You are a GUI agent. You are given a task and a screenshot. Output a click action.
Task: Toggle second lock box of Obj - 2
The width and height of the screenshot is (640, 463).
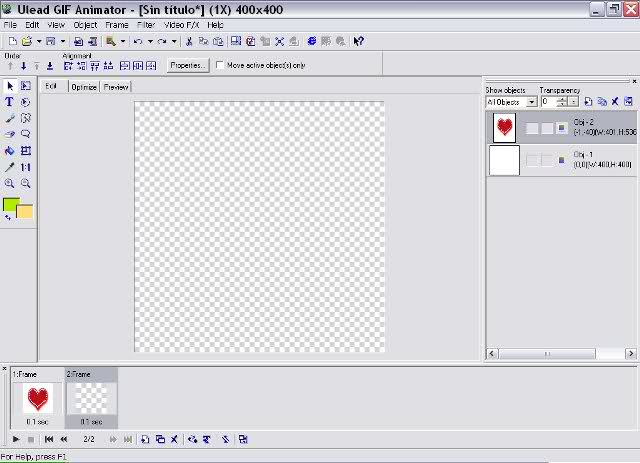pos(547,128)
